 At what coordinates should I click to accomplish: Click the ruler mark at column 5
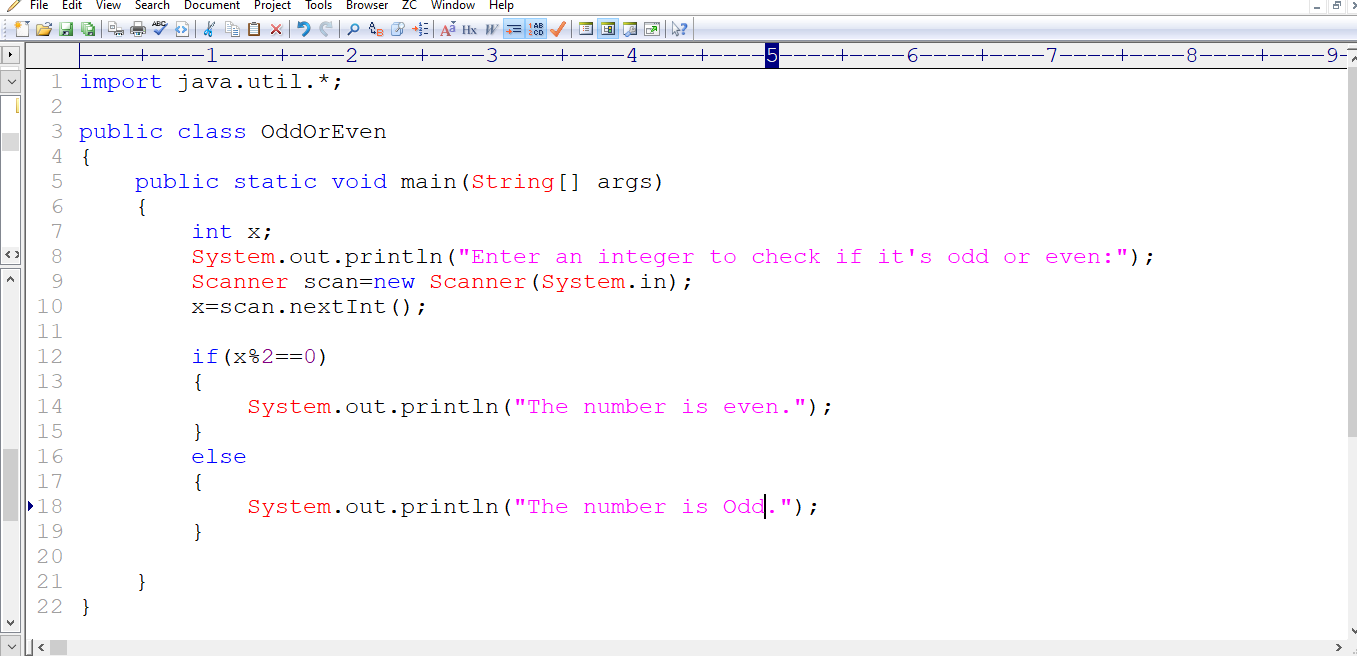[x=771, y=56]
